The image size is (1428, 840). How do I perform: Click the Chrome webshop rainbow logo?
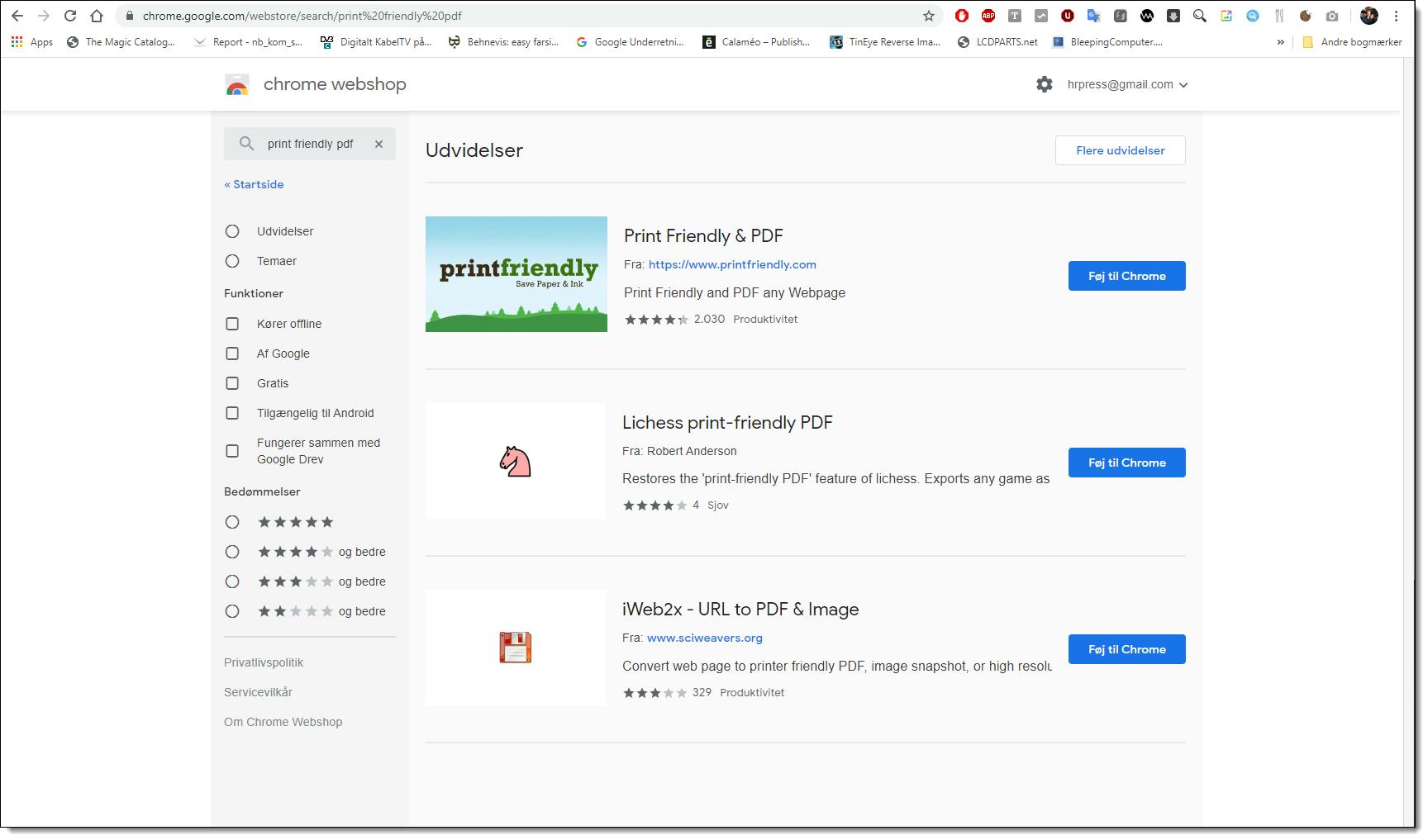coord(237,85)
